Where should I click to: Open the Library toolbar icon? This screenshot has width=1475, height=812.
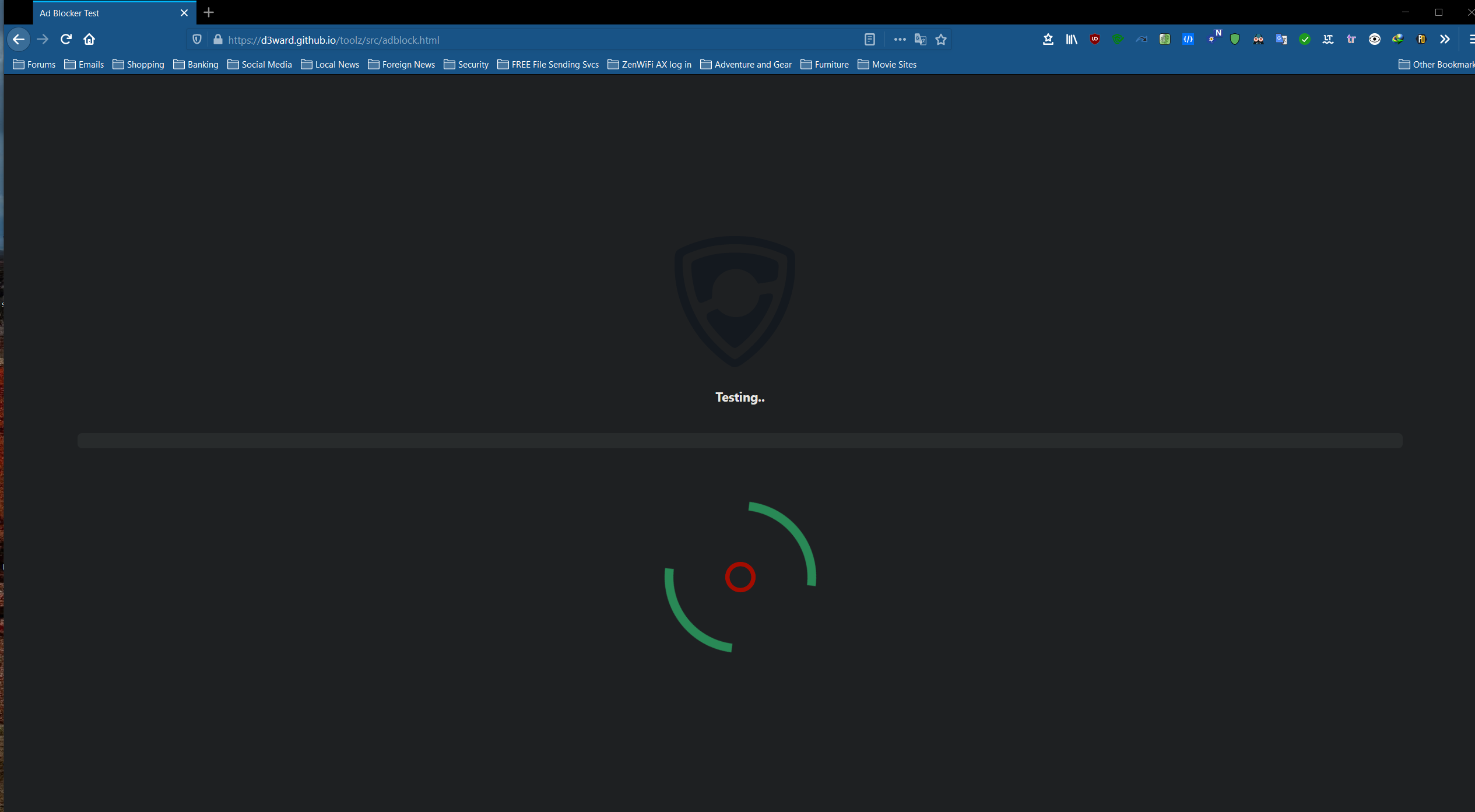[1071, 40]
